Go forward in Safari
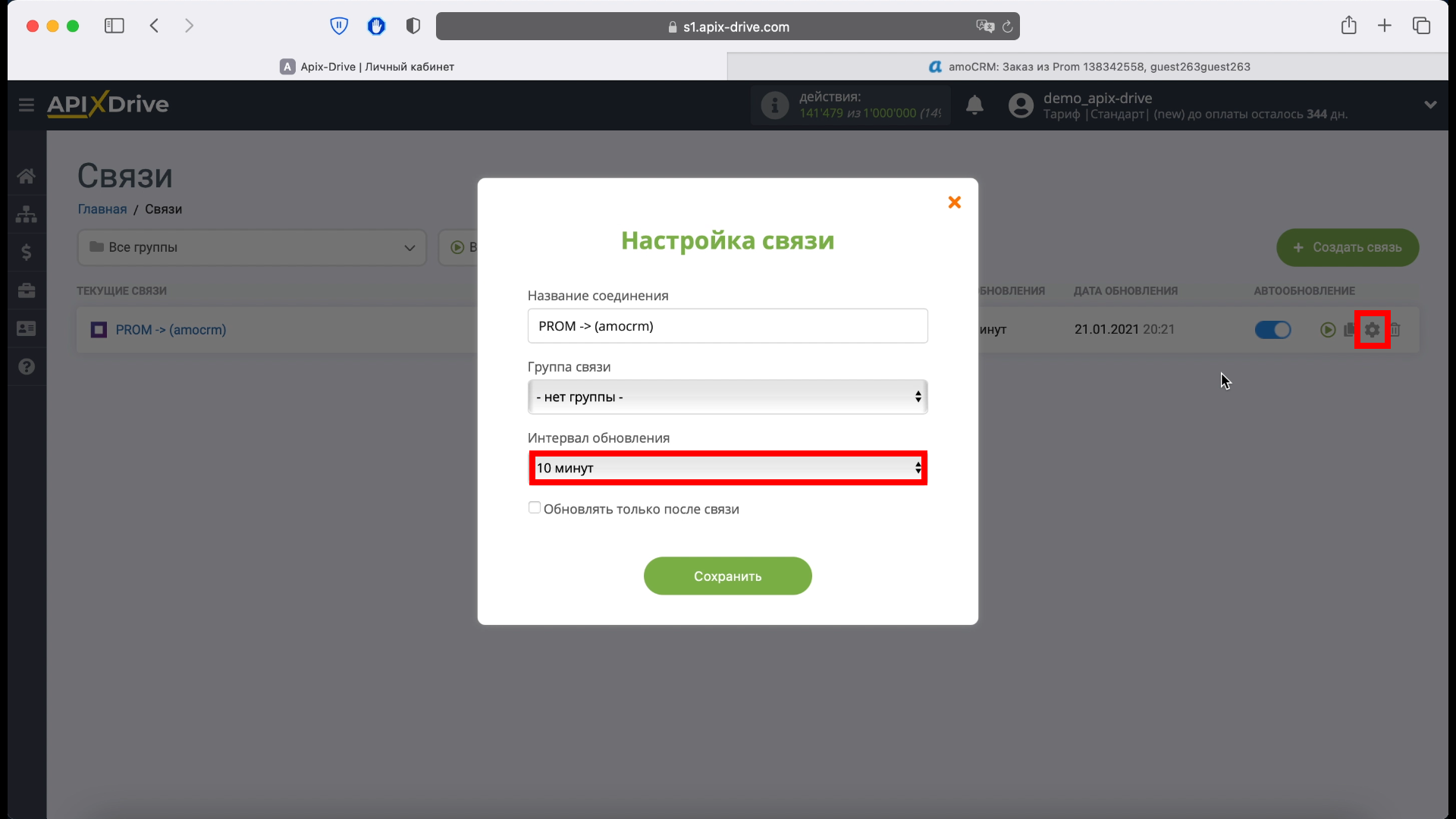The image size is (1456, 819). pos(189,26)
